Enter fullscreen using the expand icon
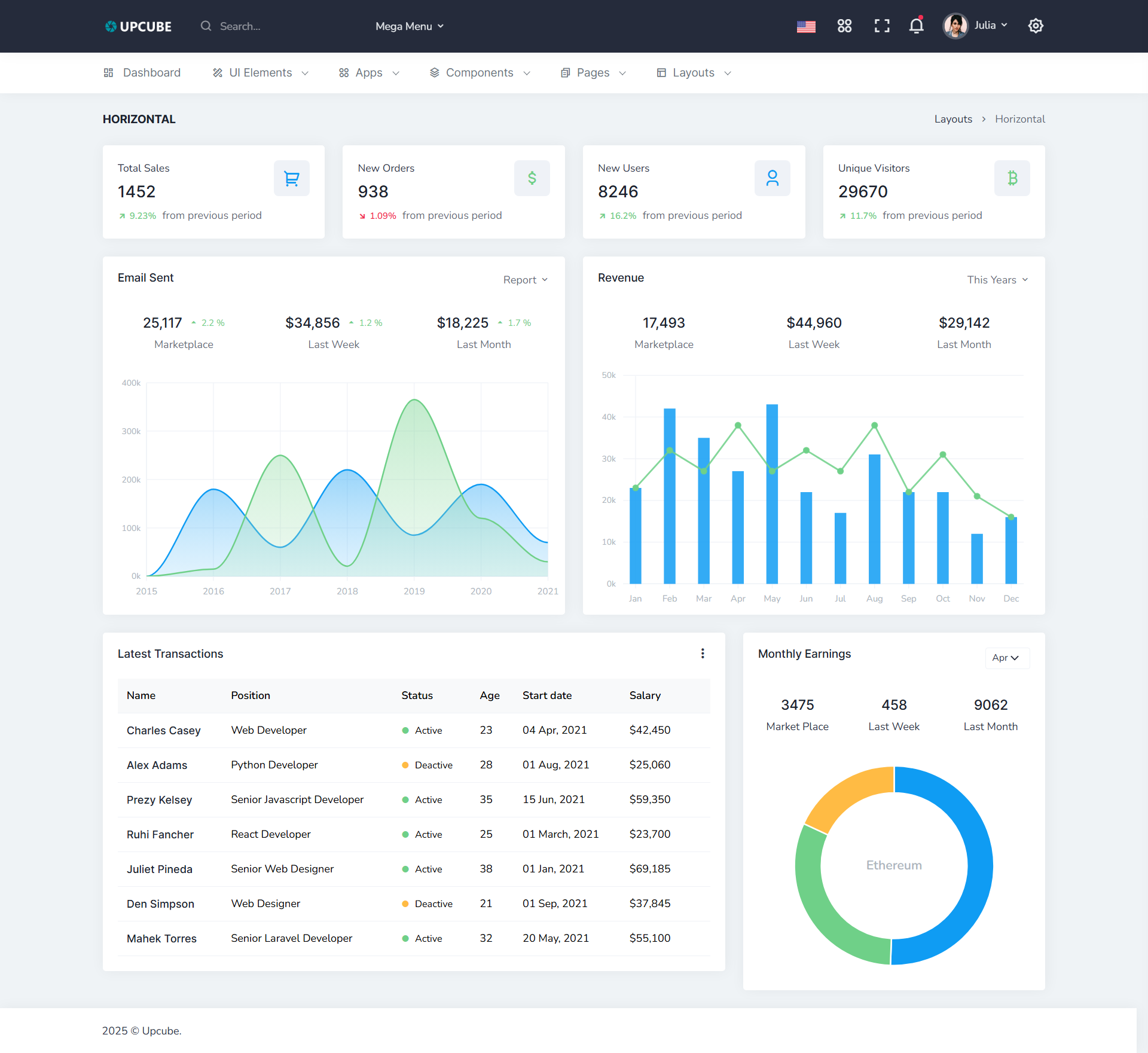This screenshot has width=1148, height=1053. (x=881, y=26)
